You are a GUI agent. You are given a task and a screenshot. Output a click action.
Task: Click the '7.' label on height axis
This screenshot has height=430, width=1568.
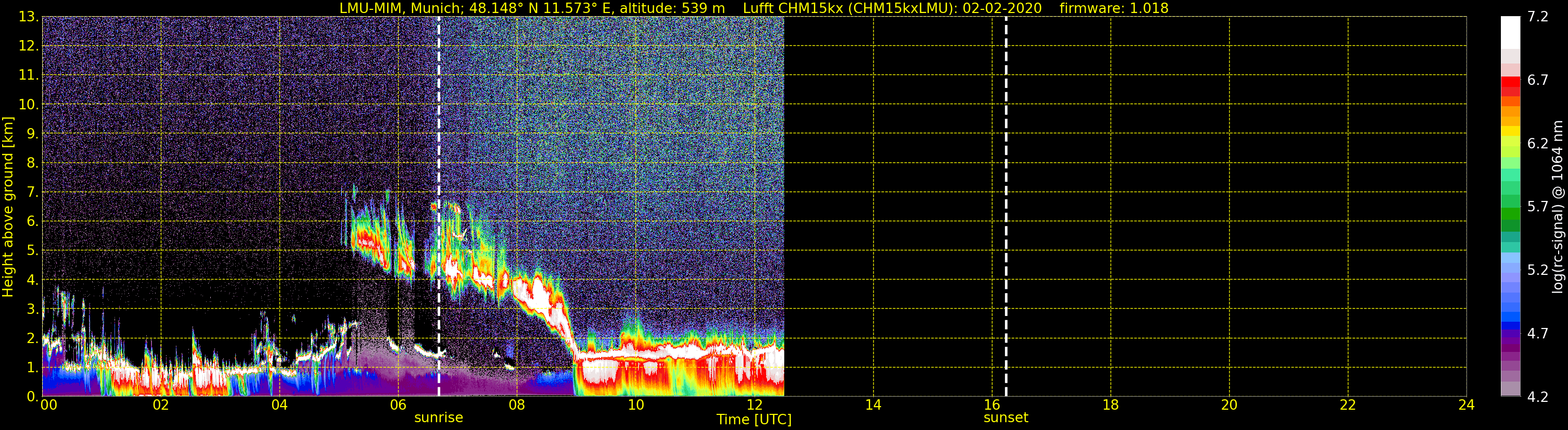(x=32, y=193)
